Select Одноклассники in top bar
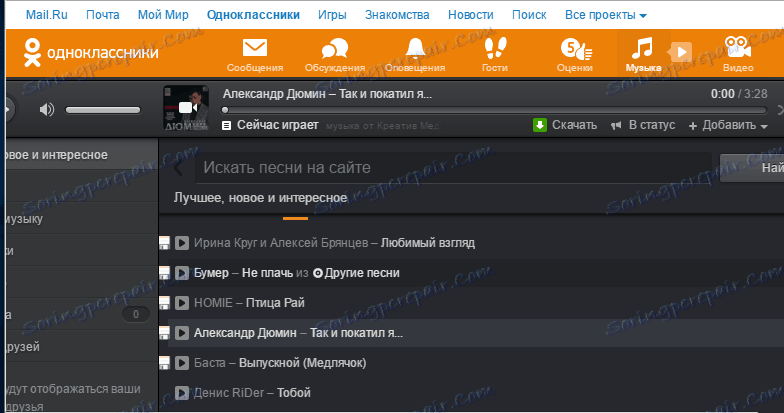Image resolution: width=784 pixels, height=413 pixels. point(254,15)
